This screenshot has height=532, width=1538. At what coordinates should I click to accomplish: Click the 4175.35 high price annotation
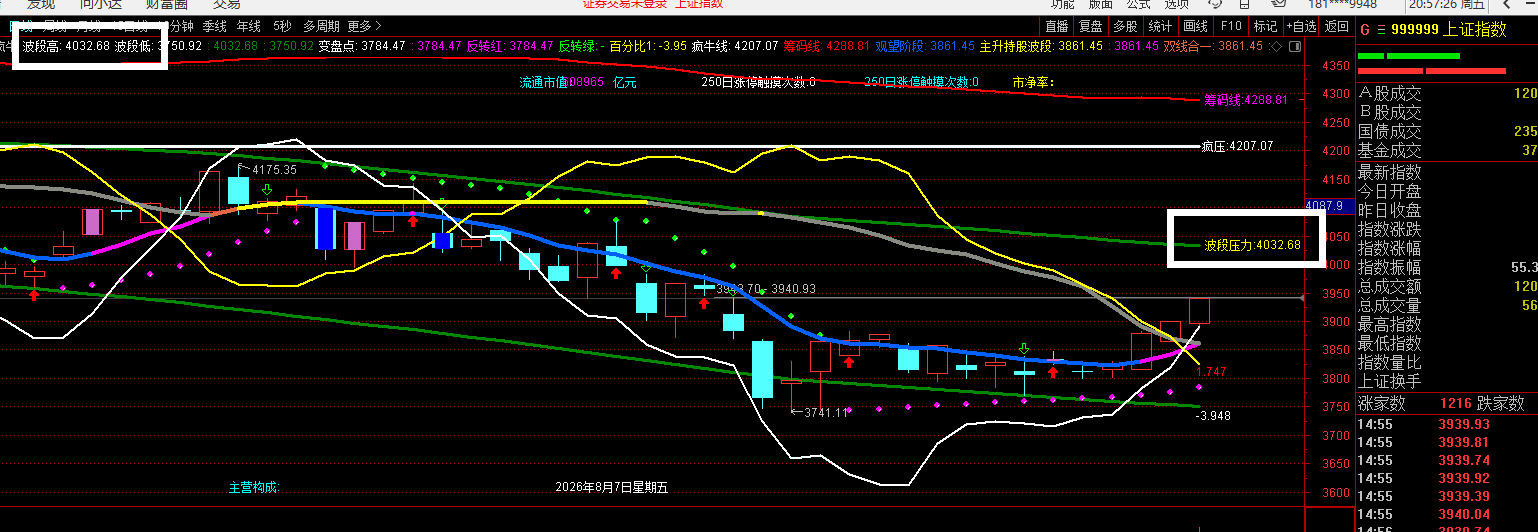273,170
